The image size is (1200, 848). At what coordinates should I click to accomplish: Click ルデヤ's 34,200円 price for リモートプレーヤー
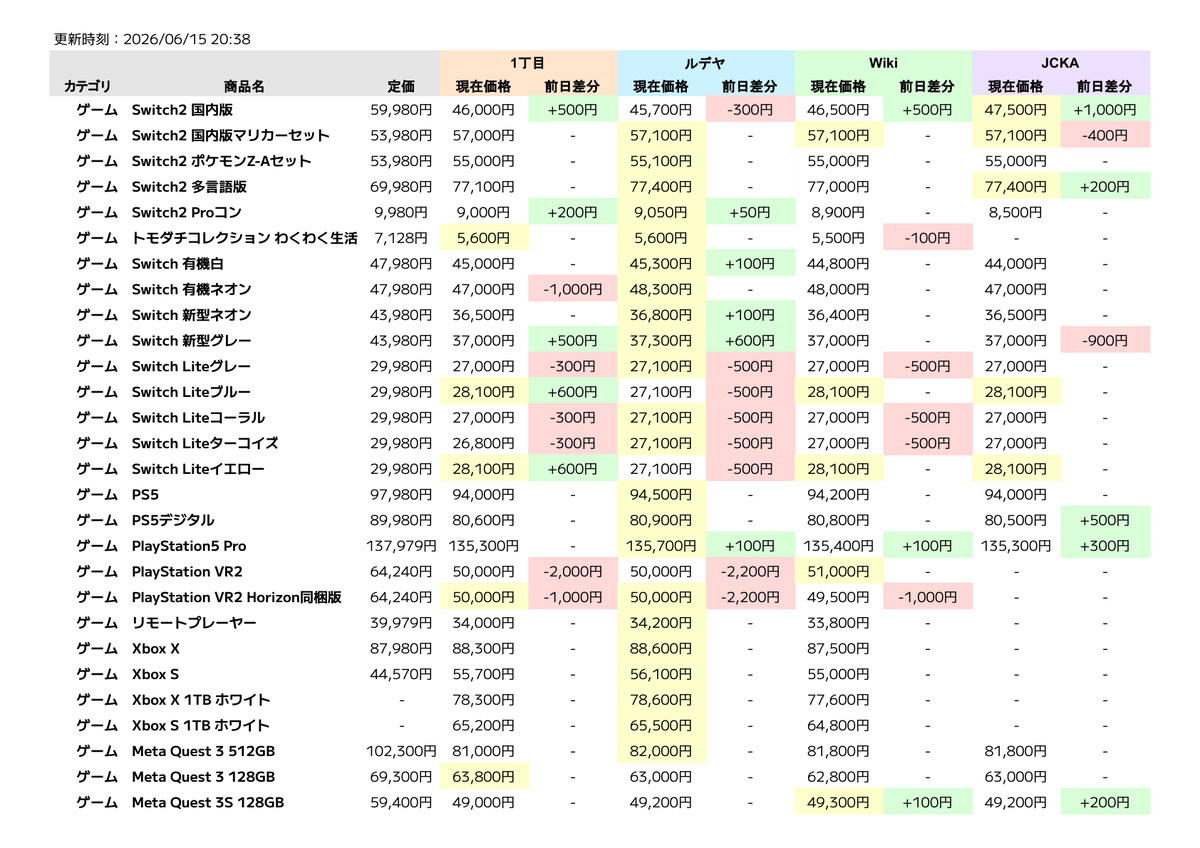[660, 623]
